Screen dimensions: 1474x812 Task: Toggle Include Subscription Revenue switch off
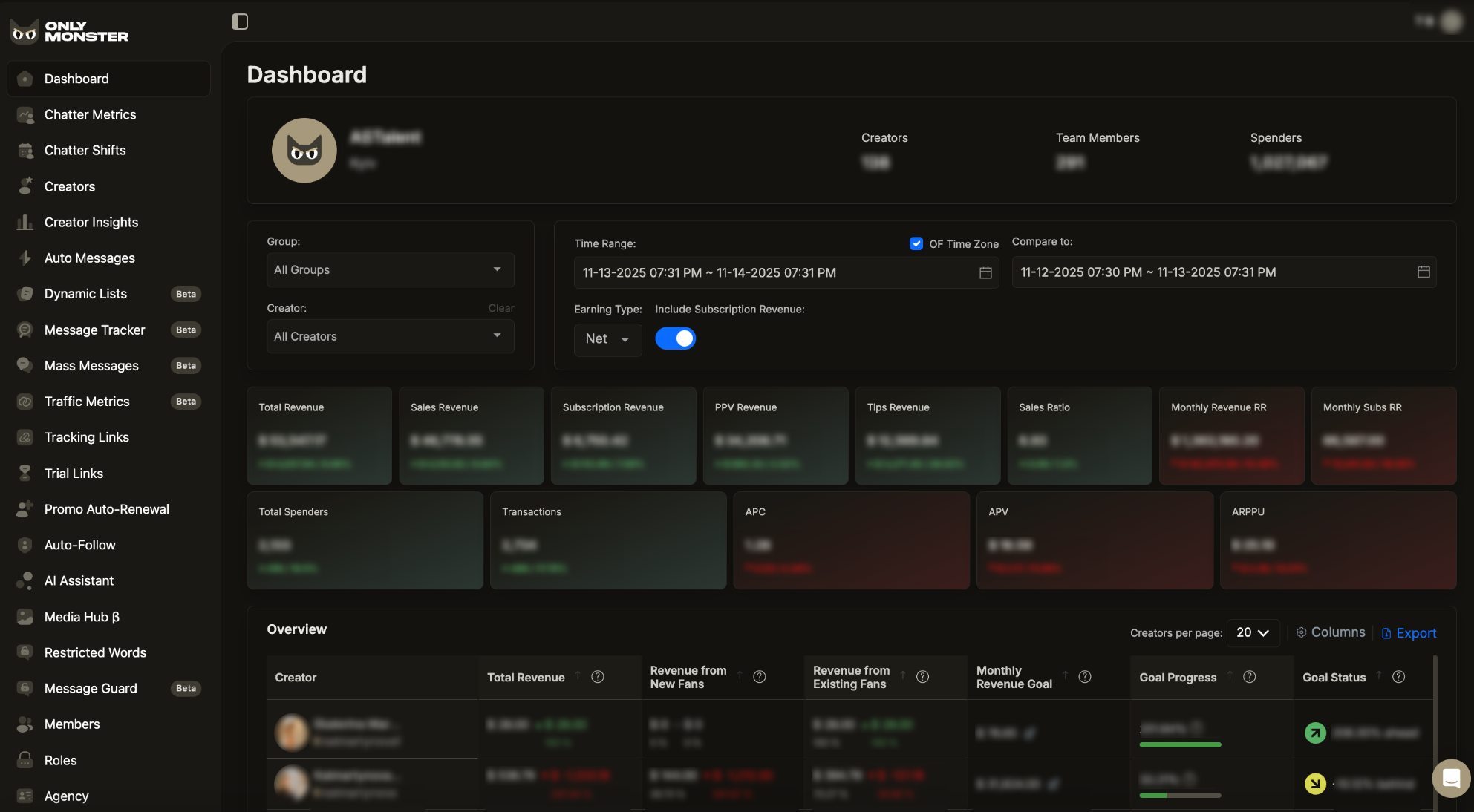(x=675, y=338)
